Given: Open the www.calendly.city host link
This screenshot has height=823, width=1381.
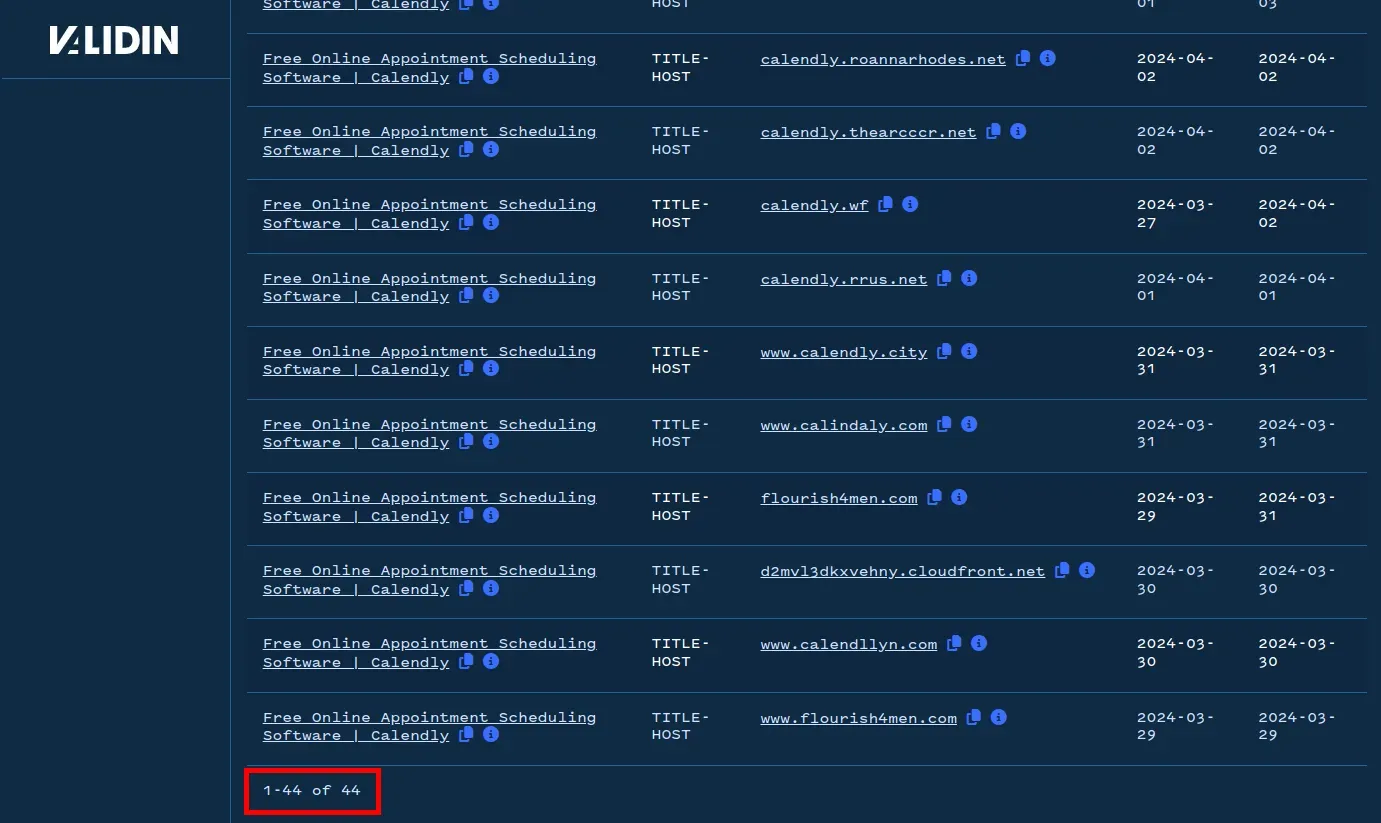Looking at the screenshot, I should click(x=844, y=352).
